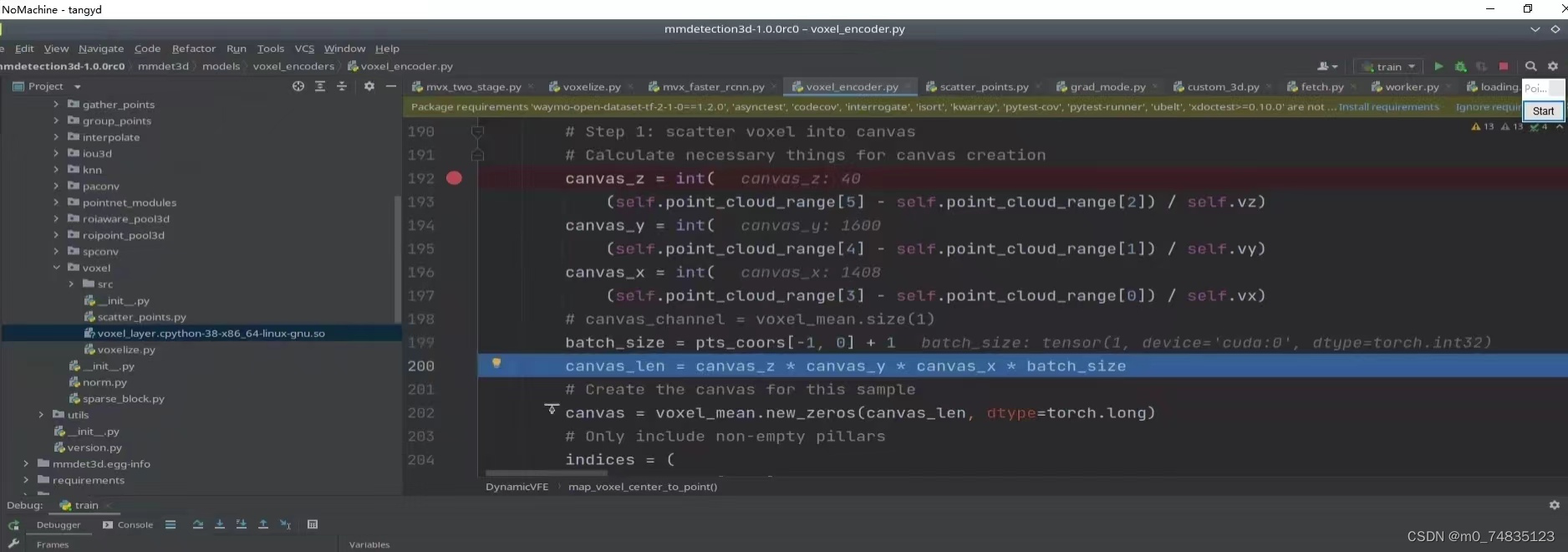1568x552 pixels.
Task: Expand the src folder under voxel
Action: click(x=71, y=284)
